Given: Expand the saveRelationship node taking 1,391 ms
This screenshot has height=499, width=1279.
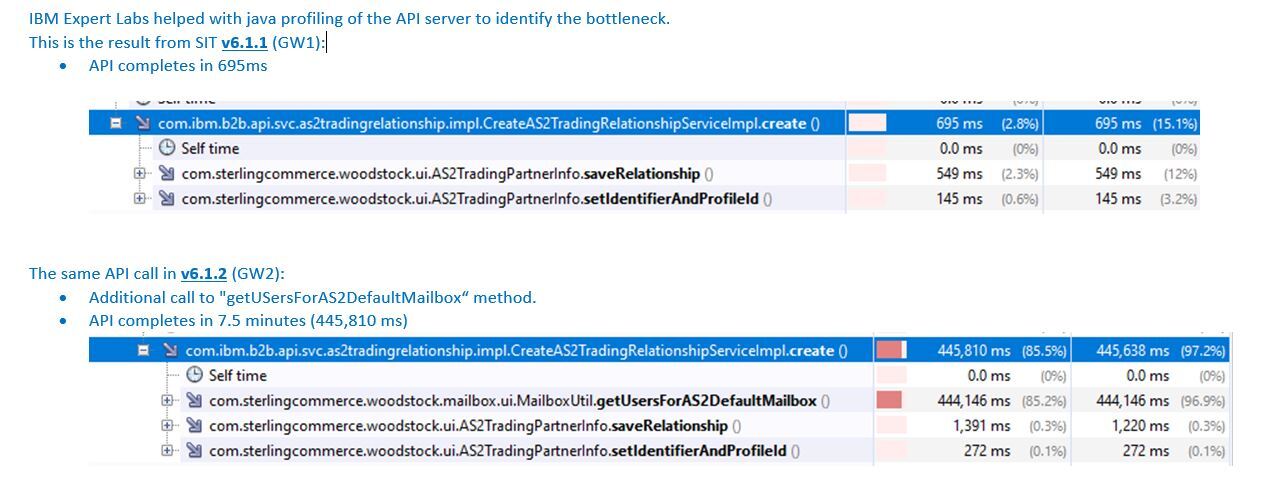Looking at the screenshot, I should (167, 426).
